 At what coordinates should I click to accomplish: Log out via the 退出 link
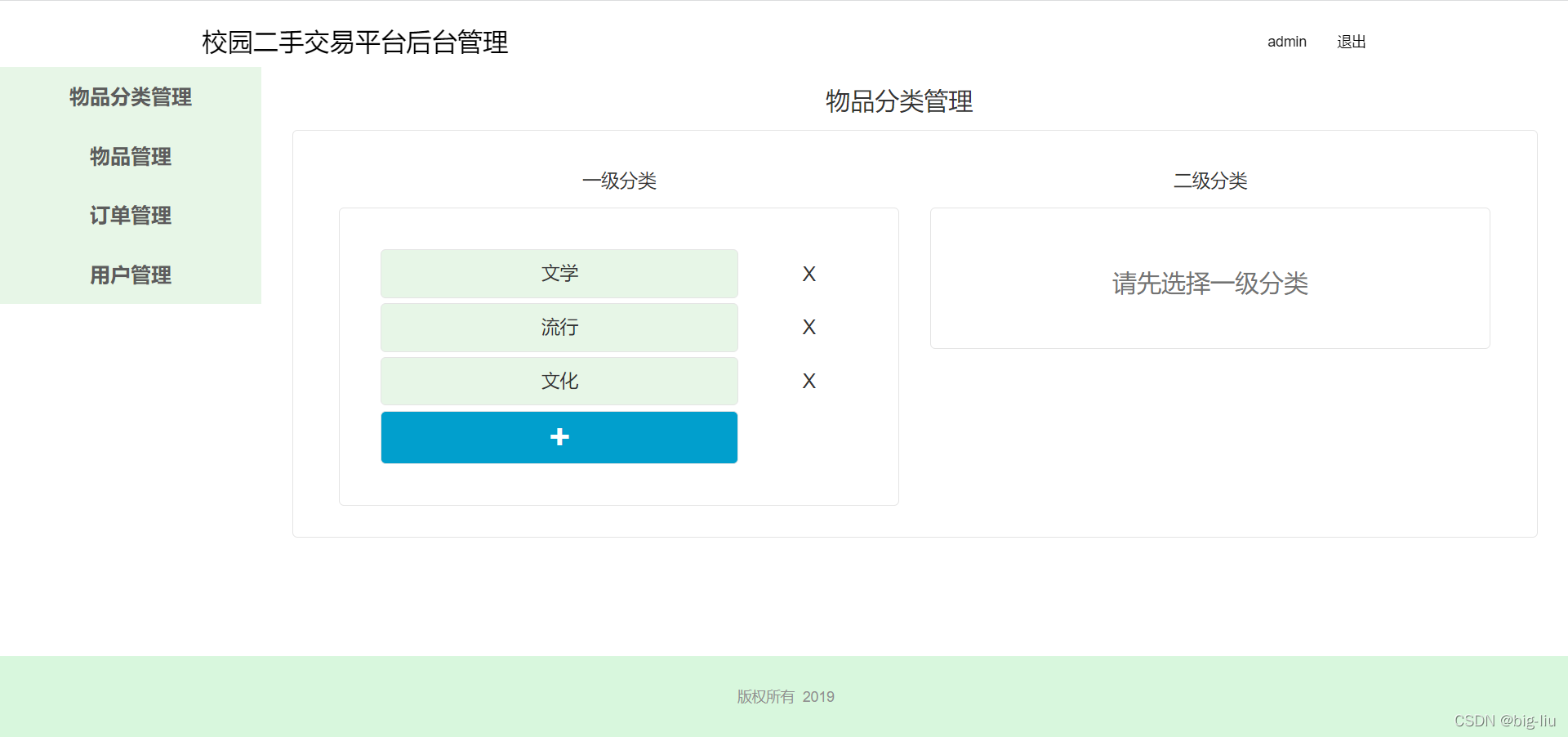[1352, 42]
